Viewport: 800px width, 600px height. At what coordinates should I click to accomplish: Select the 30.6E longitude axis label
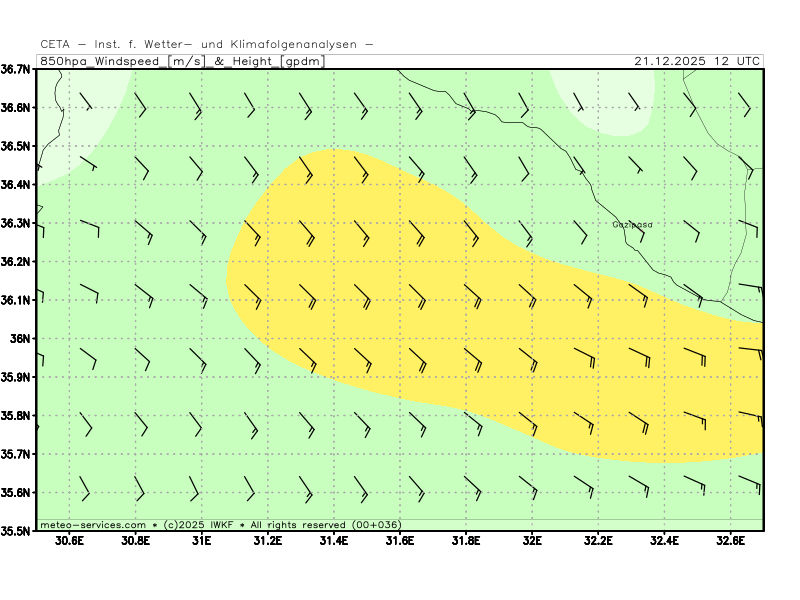pos(69,541)
